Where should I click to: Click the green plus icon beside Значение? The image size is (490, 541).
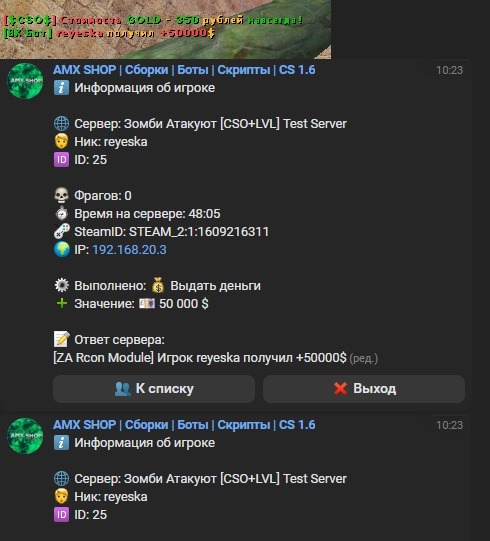tap(62, 303)
